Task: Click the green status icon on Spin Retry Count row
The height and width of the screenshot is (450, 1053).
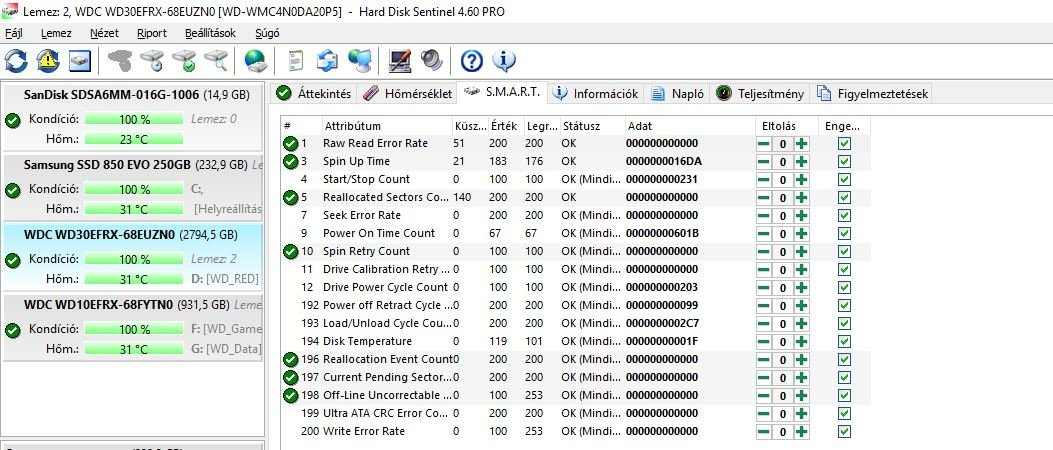Action: click(x=290, y=251)
